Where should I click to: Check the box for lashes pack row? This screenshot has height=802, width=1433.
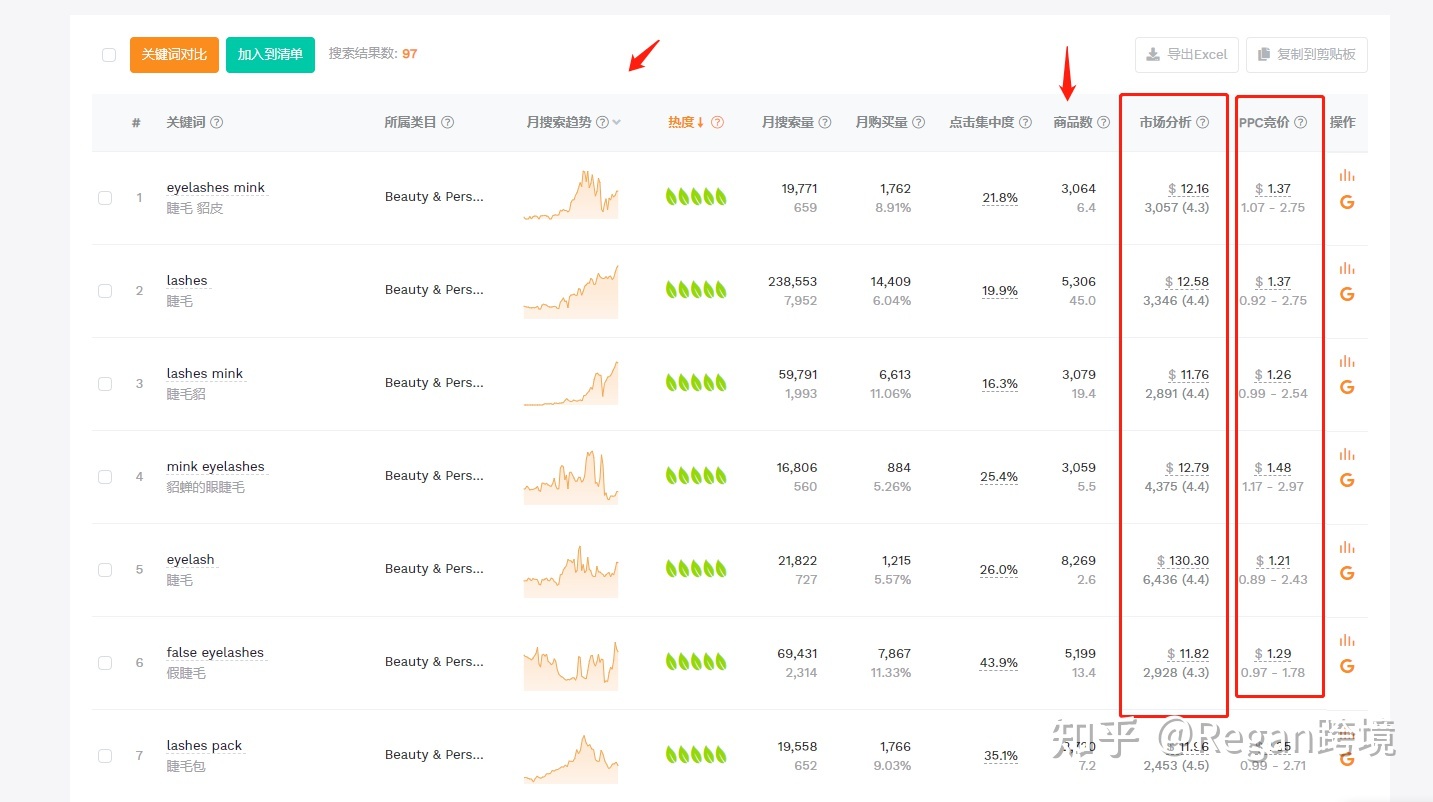pyautogui.click(x=105, y=756)
